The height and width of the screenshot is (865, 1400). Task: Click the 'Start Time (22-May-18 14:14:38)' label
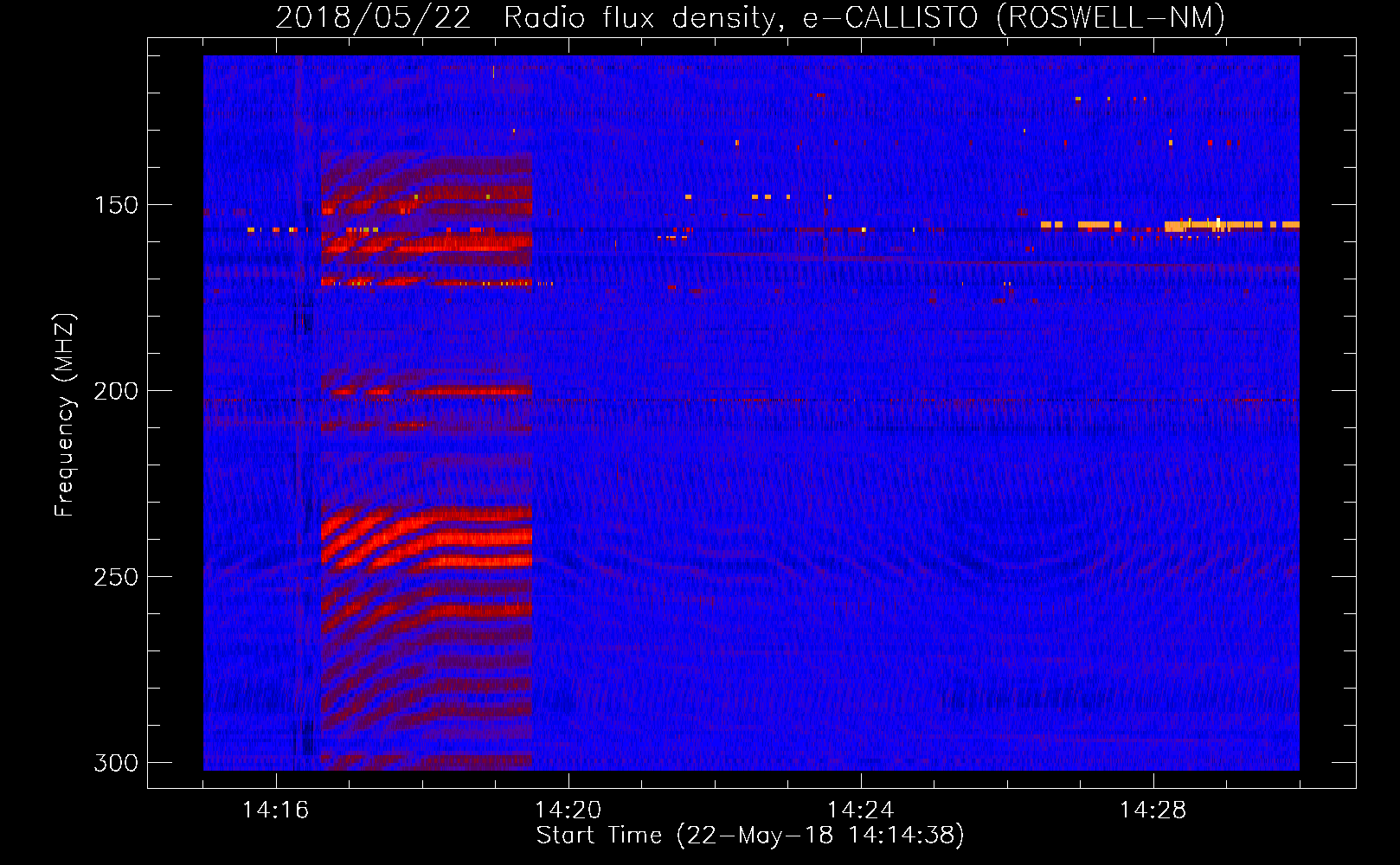749,836
